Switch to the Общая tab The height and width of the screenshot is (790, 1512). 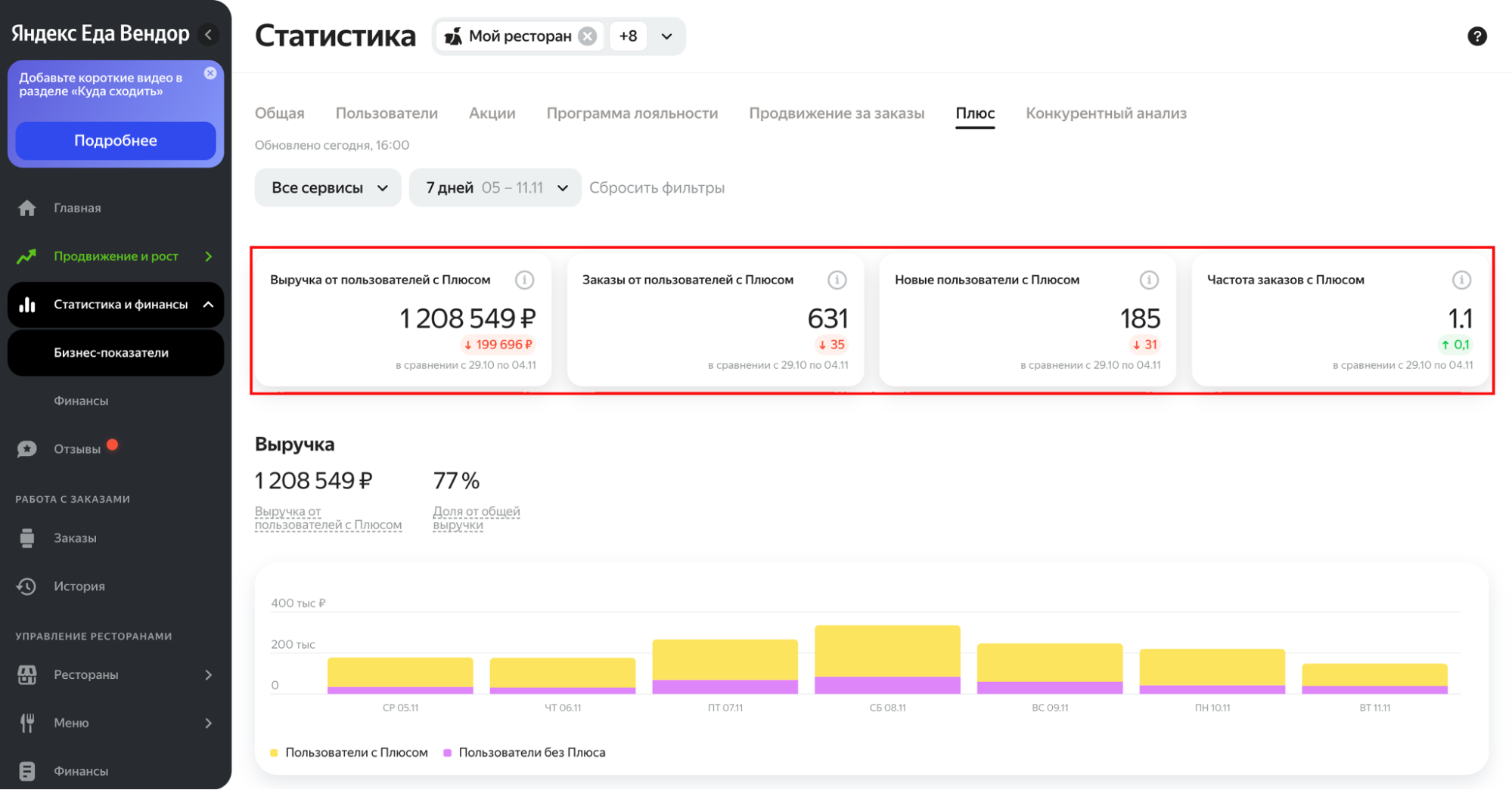point(280,113)
